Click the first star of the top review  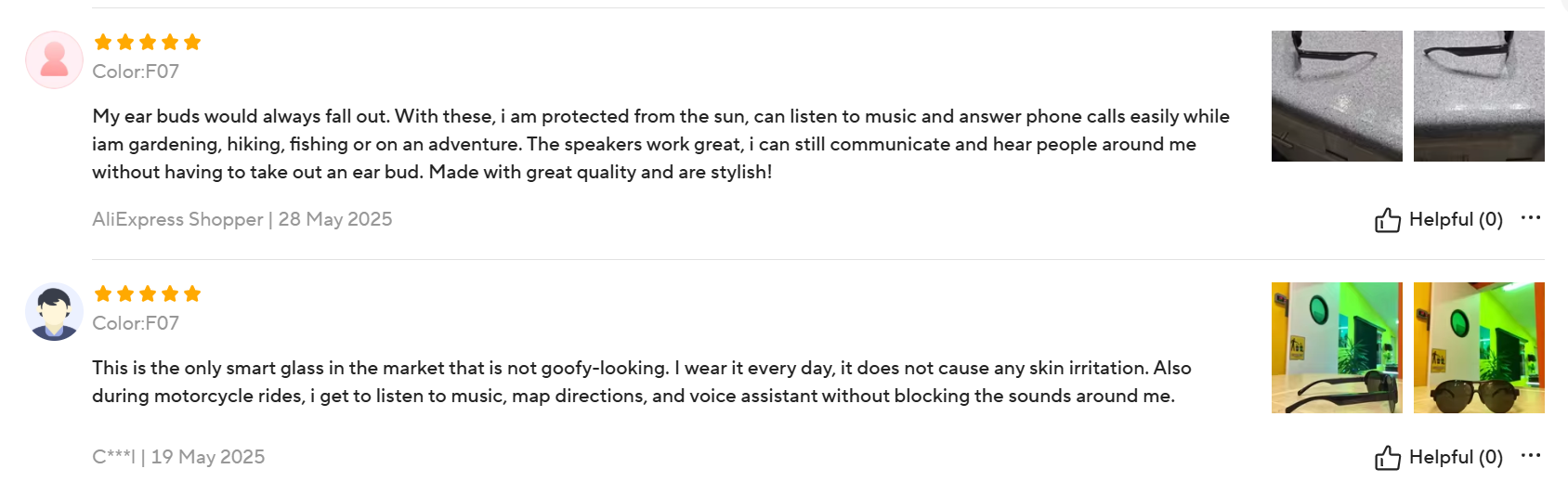tap(103, 42)
